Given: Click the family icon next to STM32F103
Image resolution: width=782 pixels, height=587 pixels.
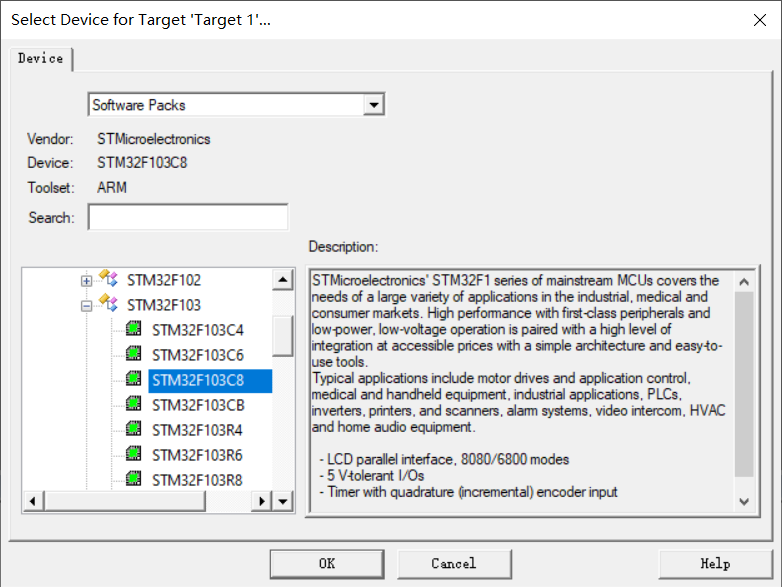Looking at the screenshot, I should click(x=108, y=303).
